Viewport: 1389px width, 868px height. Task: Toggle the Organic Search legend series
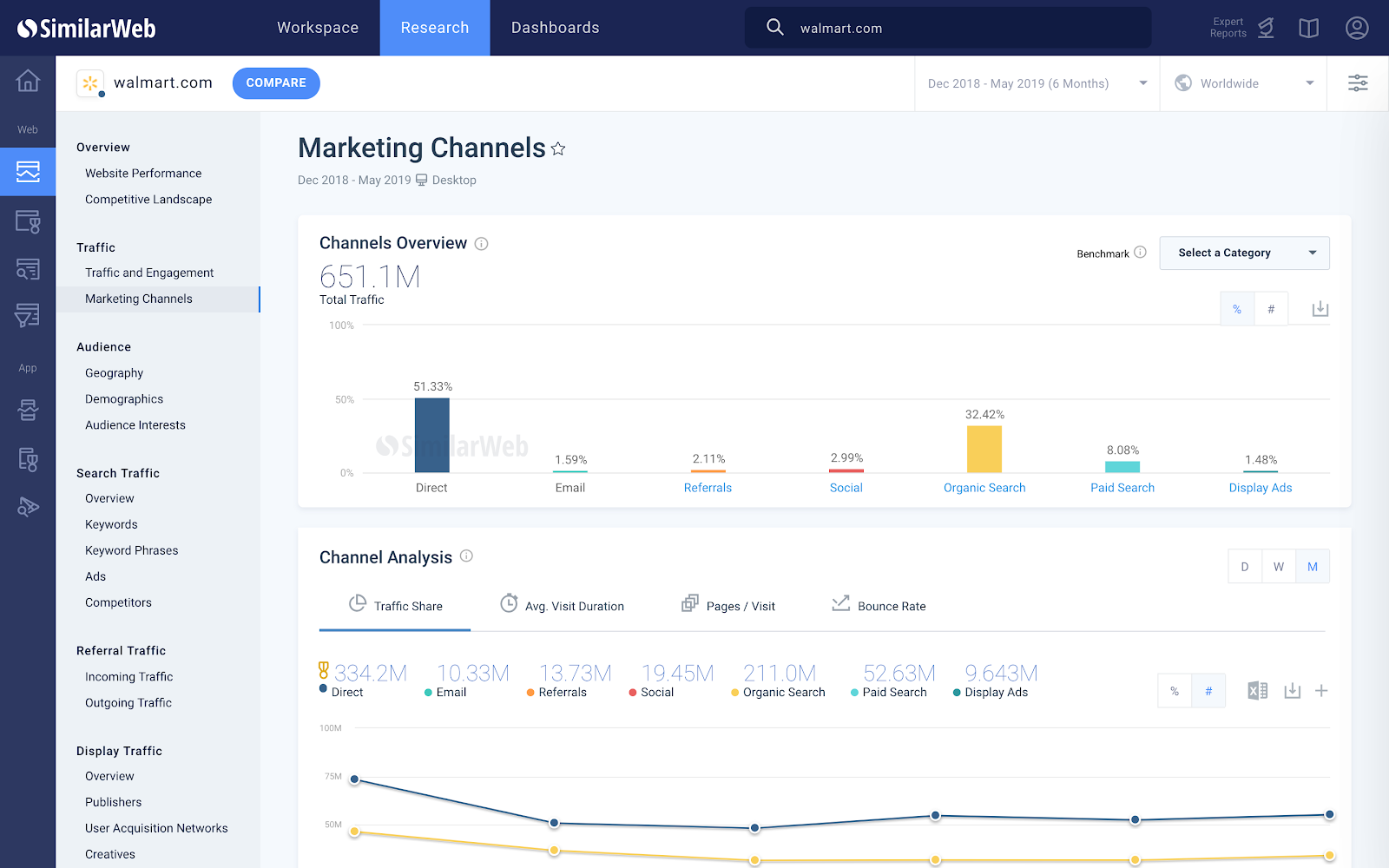point(780,692)
